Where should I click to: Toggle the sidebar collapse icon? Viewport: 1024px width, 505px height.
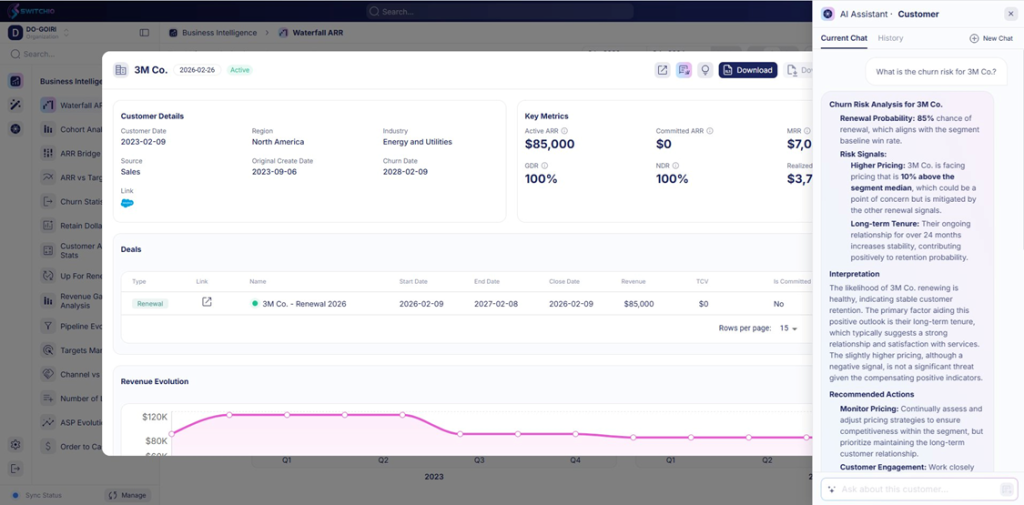[x=144, y=33]
